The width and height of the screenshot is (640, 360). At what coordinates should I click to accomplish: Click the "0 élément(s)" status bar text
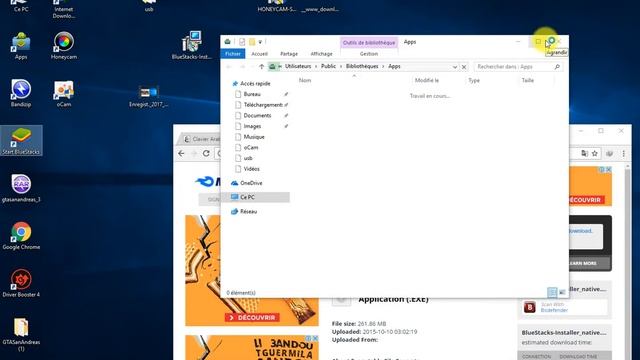pos(241,293)
